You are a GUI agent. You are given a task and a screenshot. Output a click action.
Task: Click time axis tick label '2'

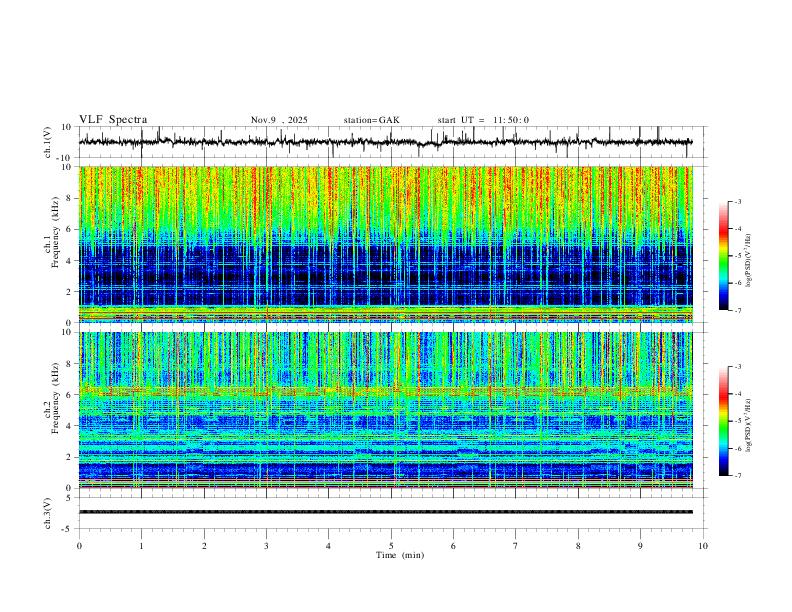tap(204, 546)
